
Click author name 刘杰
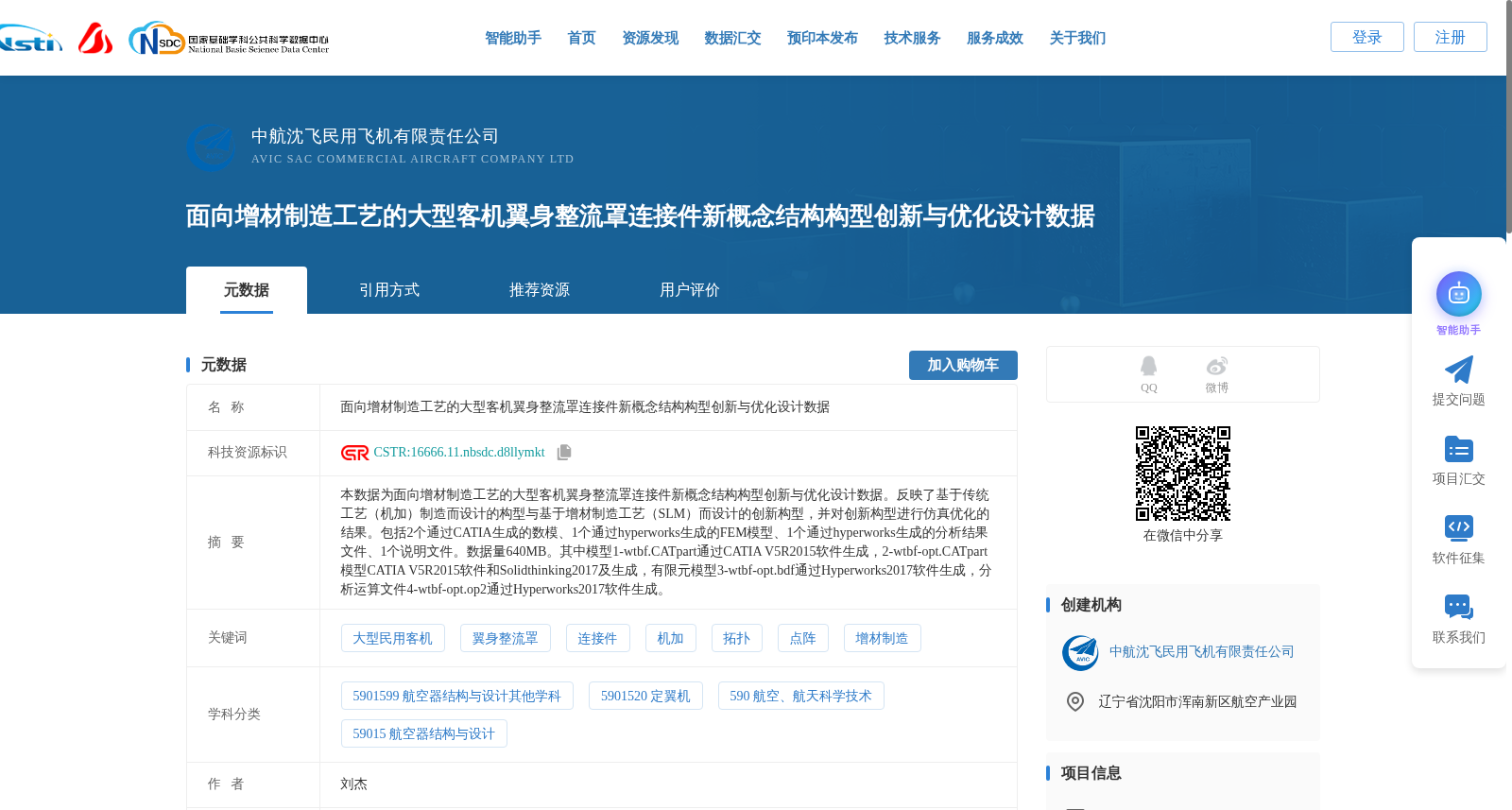[353, 784]
